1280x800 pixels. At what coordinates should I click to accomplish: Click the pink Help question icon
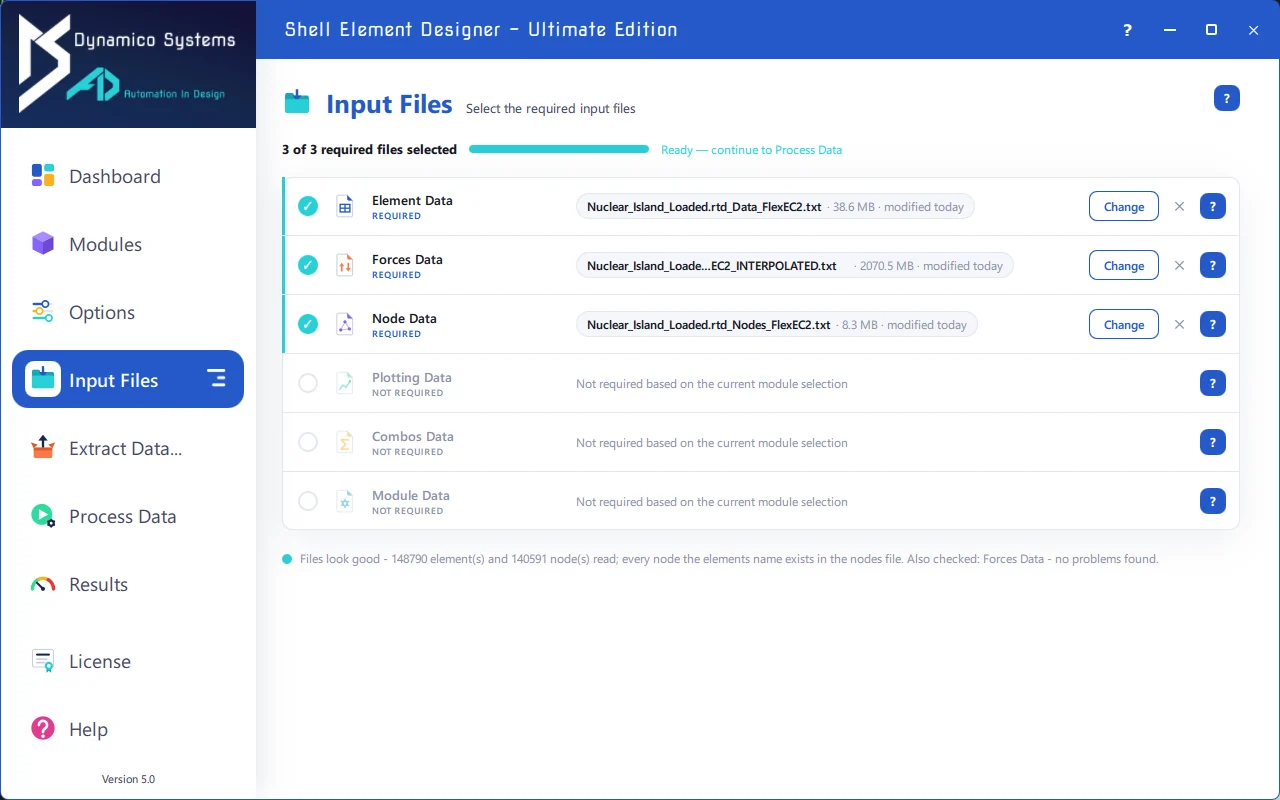coord(43,729)
